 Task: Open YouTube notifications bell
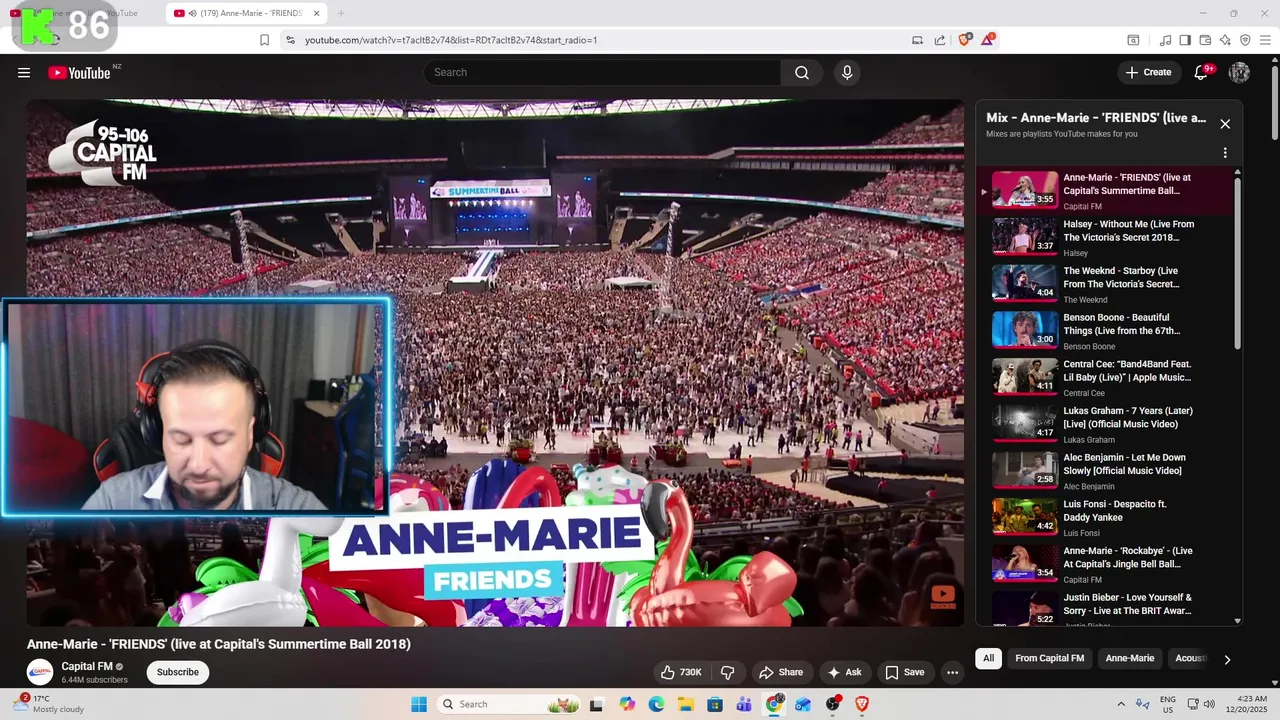1202,72
